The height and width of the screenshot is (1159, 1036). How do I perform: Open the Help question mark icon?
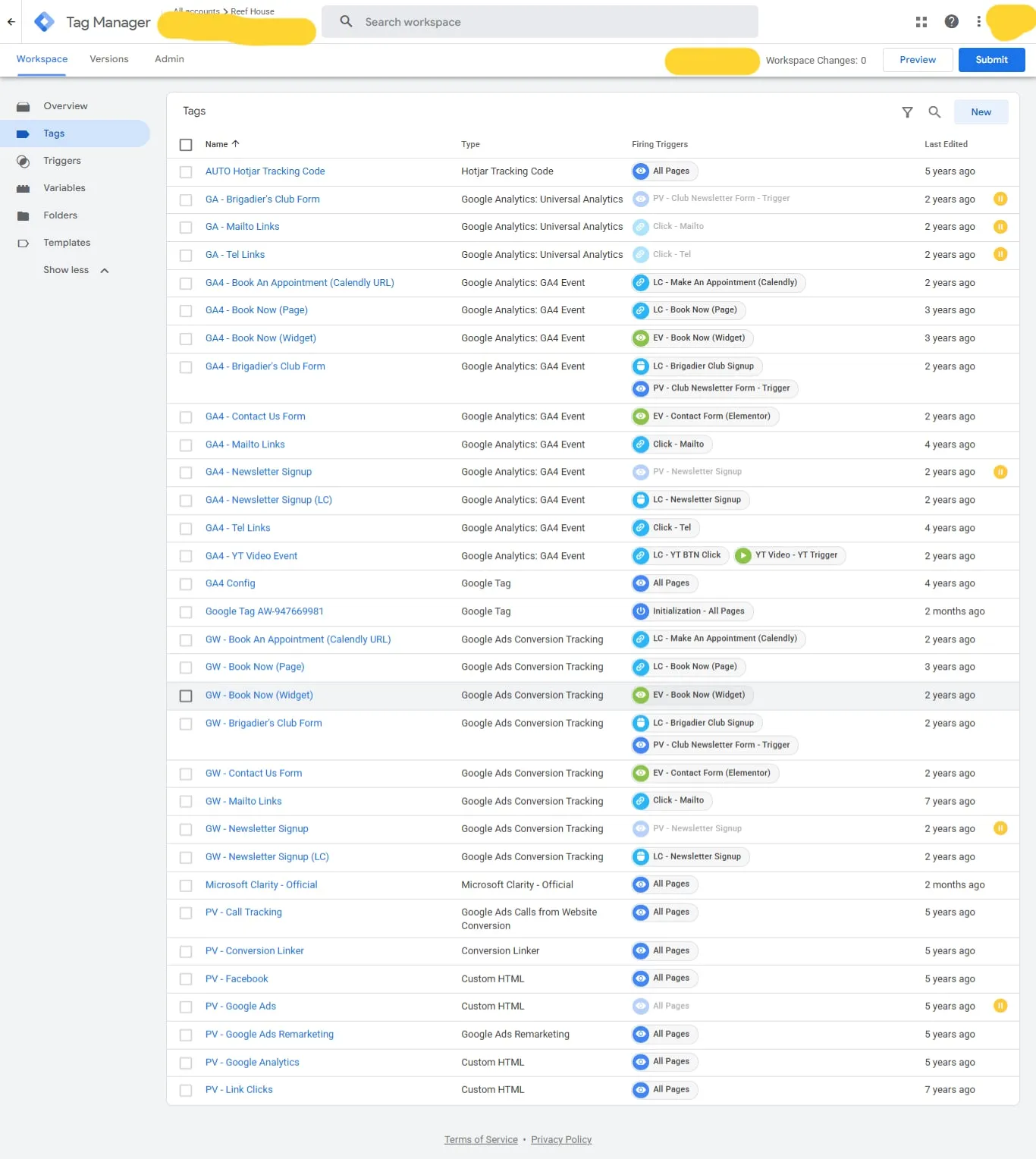coord(952,22)
